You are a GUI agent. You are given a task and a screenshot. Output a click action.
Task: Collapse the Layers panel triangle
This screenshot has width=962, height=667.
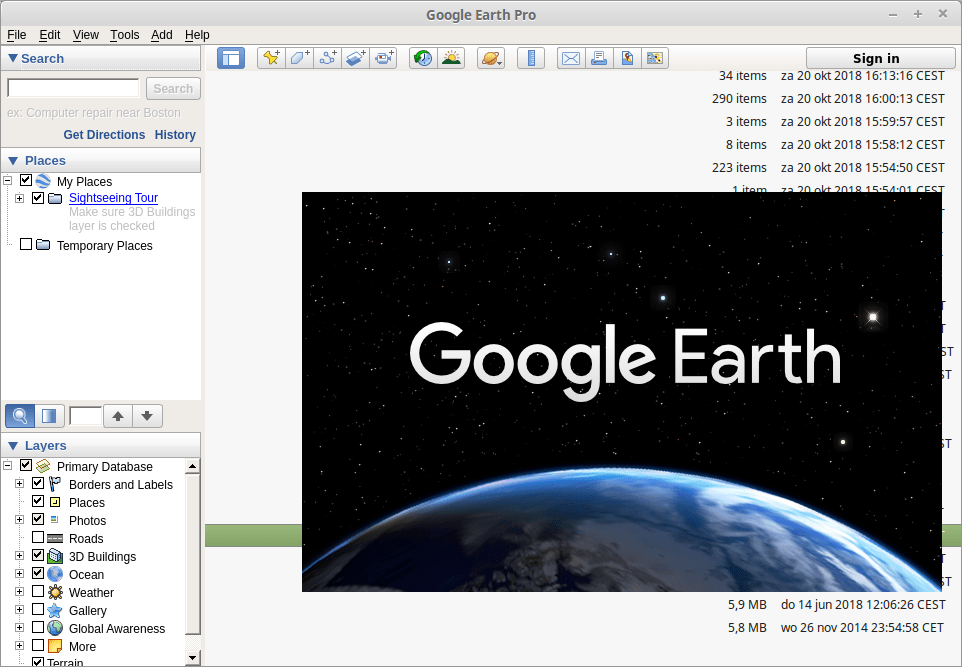click(13, 446)
